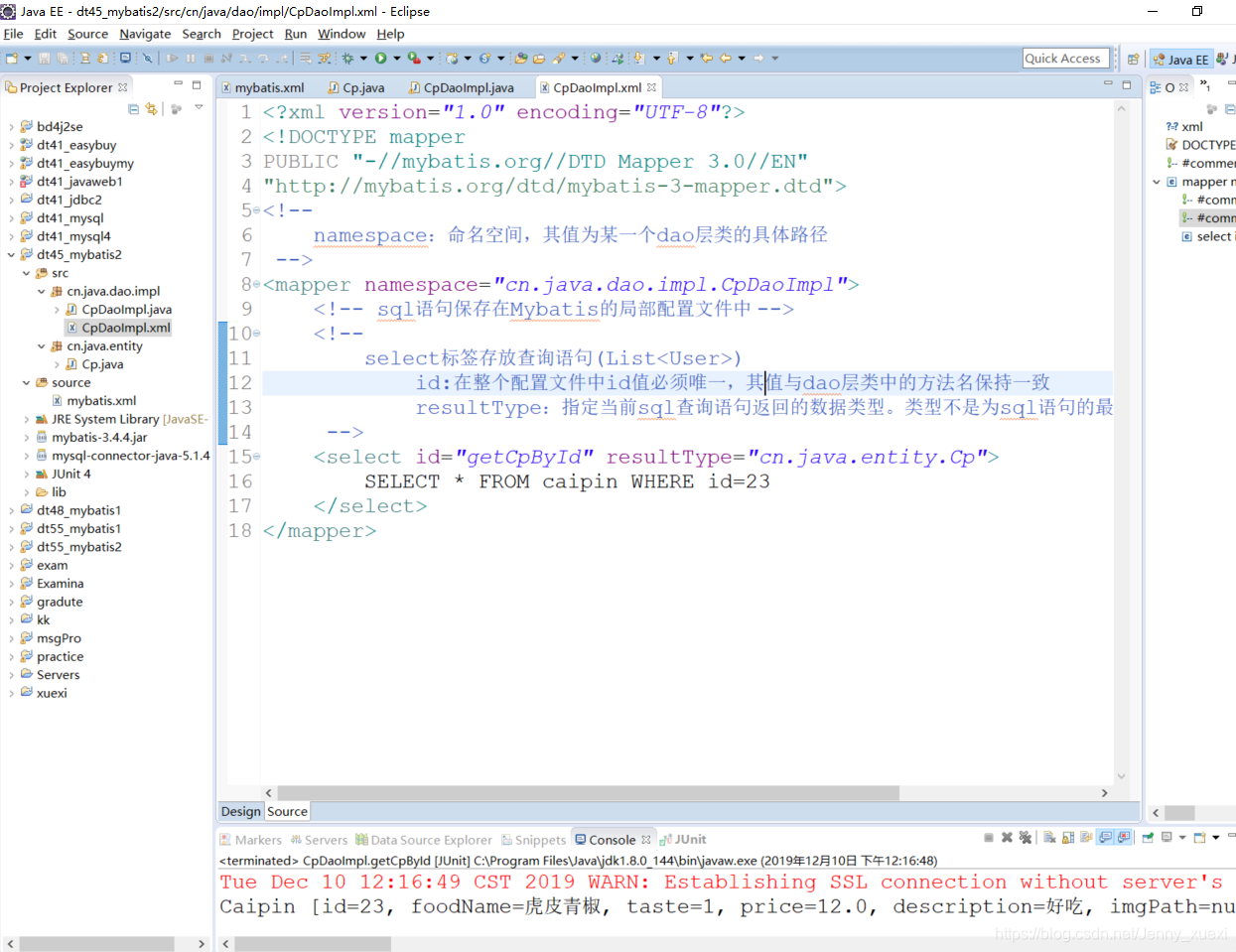Click the Last Edit Location arrow icon
1236x952 pixels.
click(707, 59)
